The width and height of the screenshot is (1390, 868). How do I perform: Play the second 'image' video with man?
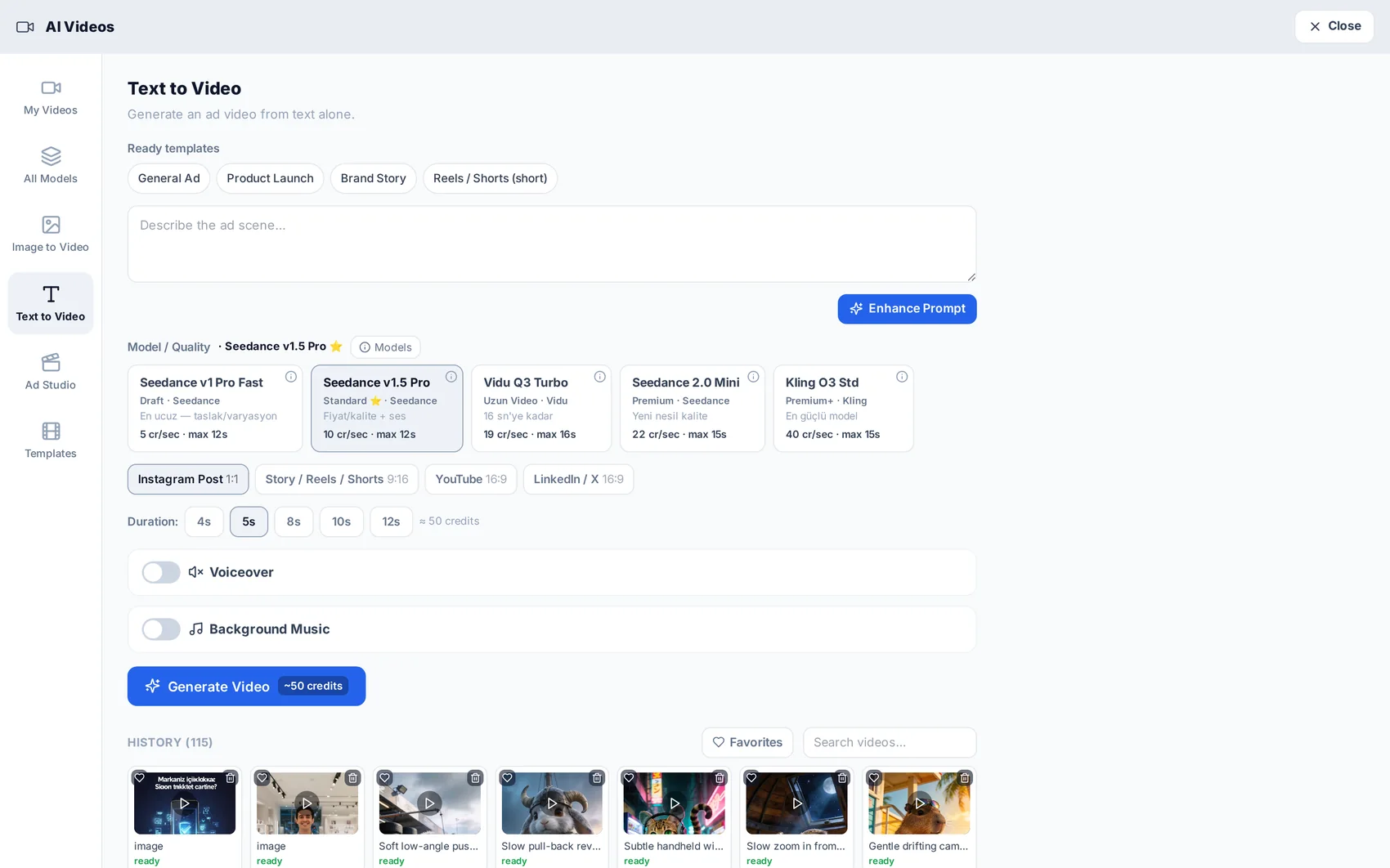pos(307,803)
